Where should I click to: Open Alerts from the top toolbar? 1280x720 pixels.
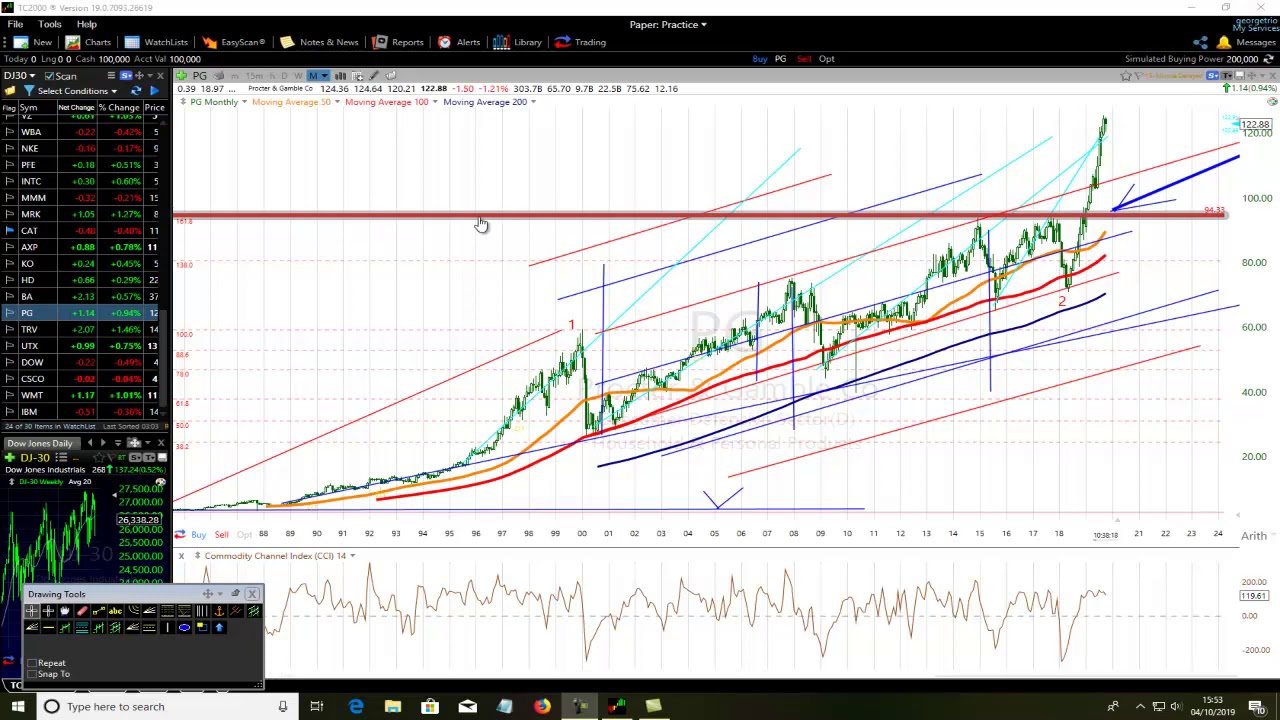click(x=459, y=42)
